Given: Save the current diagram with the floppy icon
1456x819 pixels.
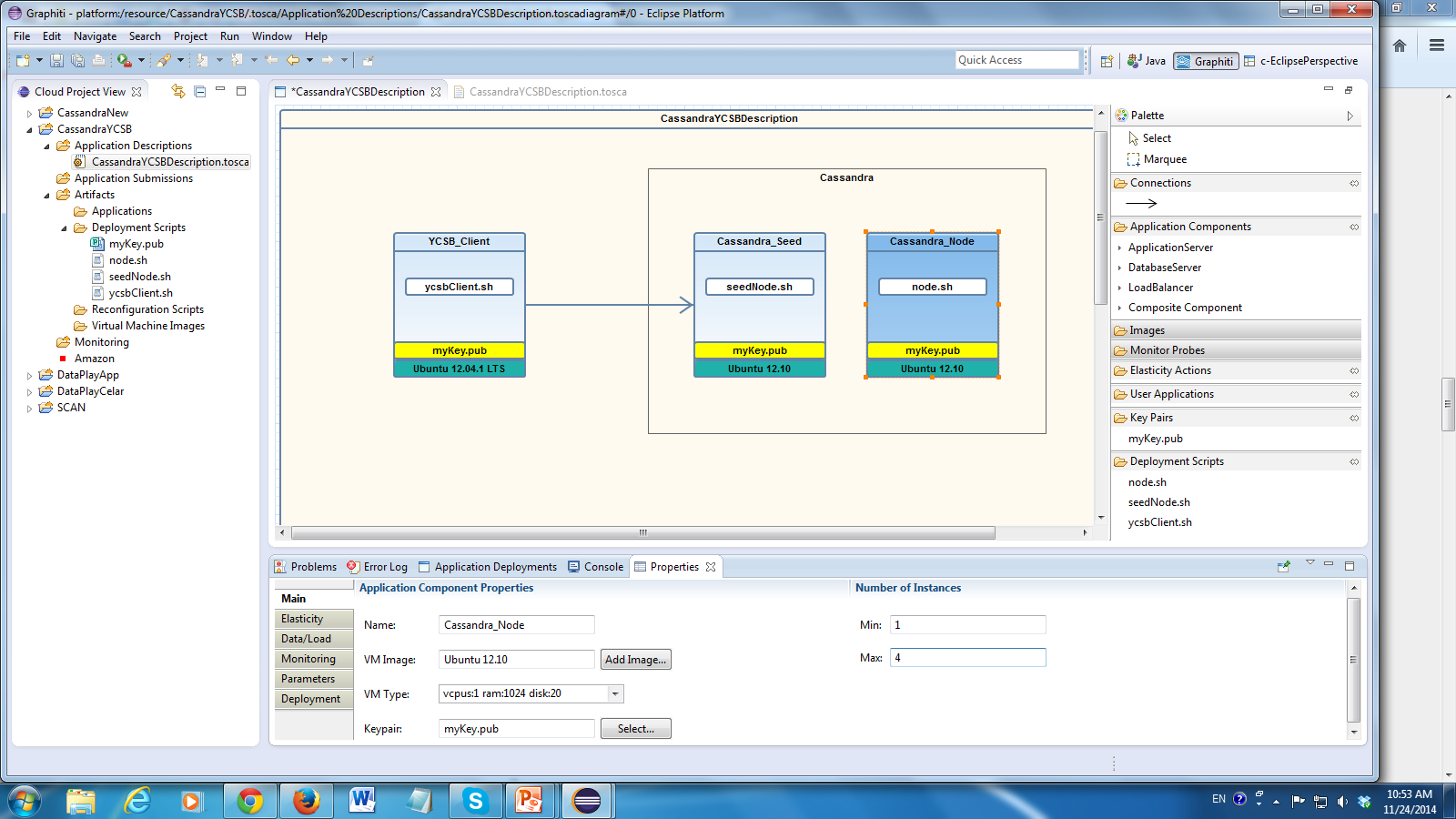Looking at the screenshot, I should (x=56, y=60).
